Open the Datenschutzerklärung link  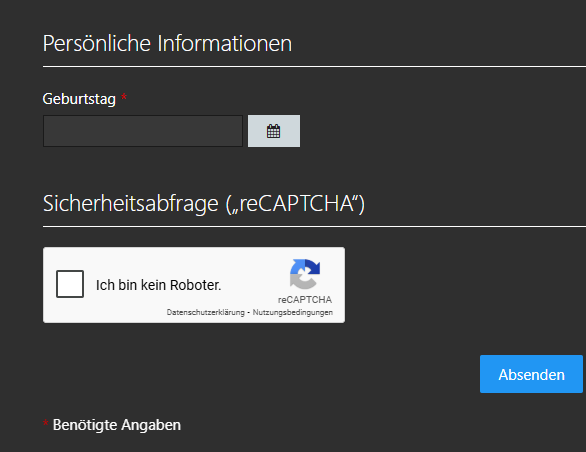(206, 312)
